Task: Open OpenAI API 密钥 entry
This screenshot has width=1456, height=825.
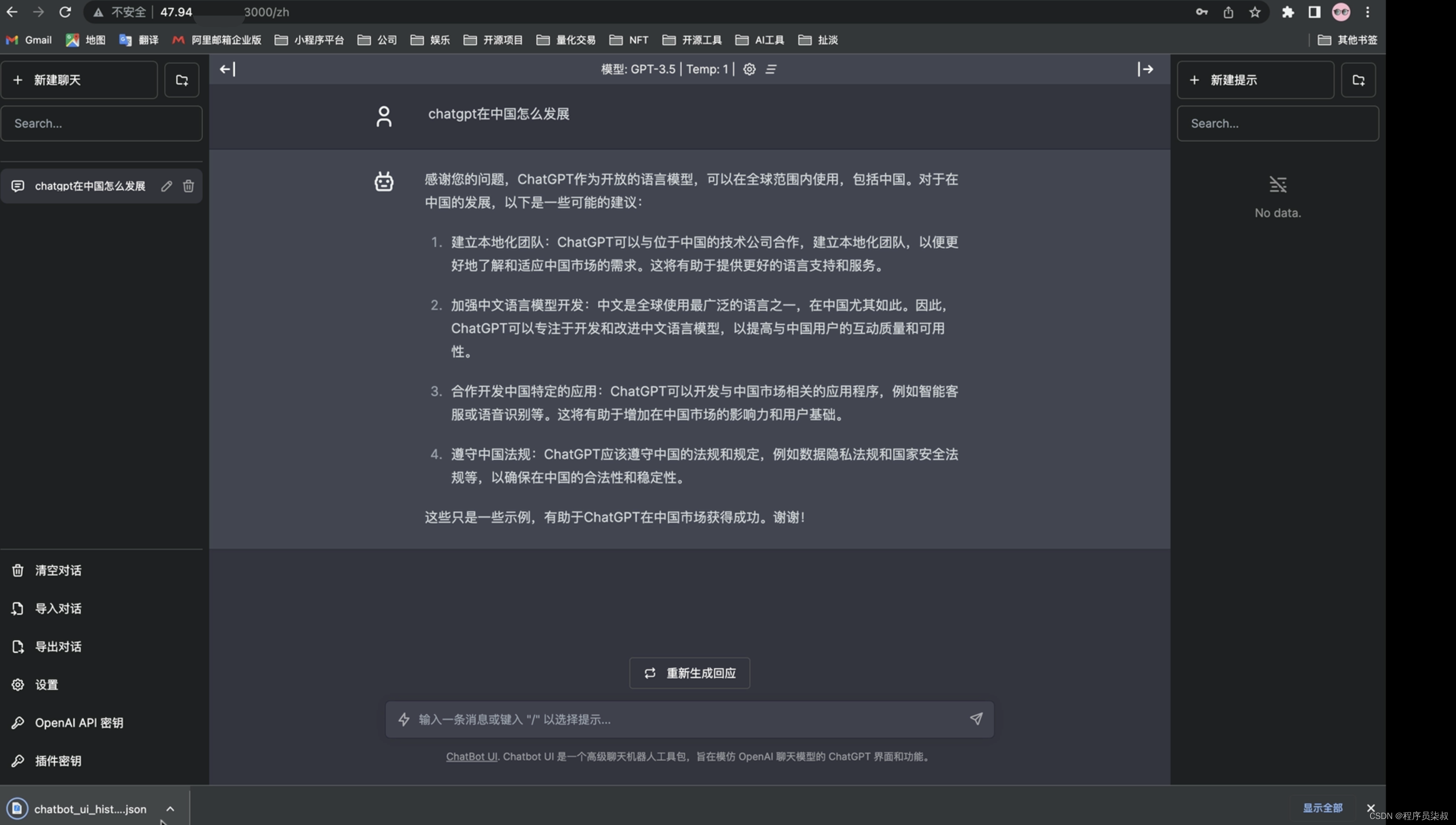Action: tap(102, 723)
